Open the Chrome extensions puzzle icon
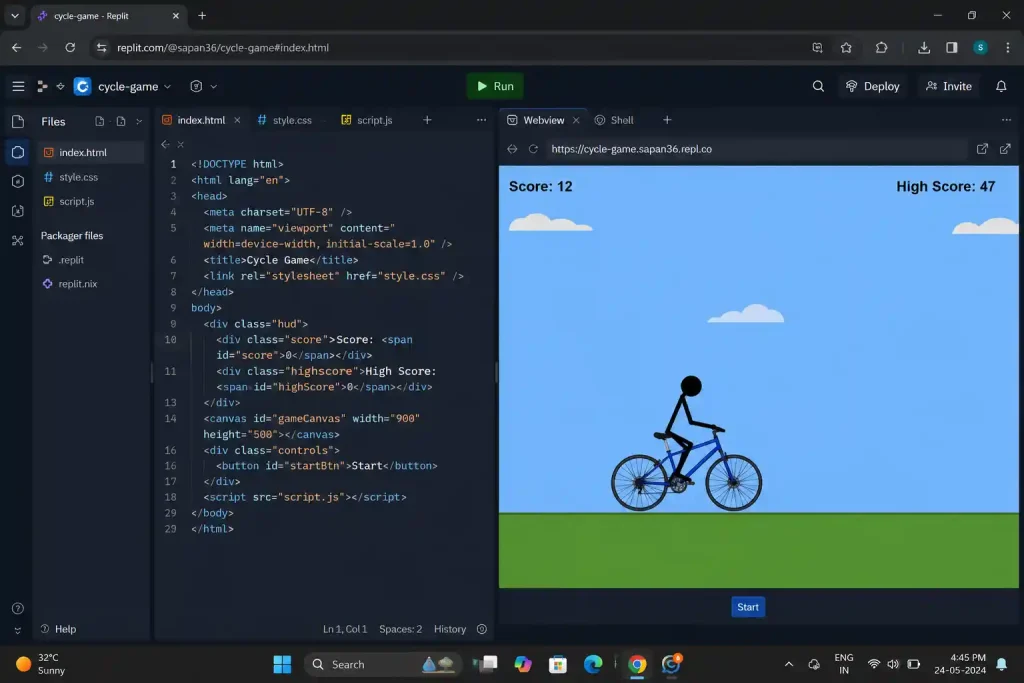This screenshot has width=1024, height=683. tap(881, 48)
